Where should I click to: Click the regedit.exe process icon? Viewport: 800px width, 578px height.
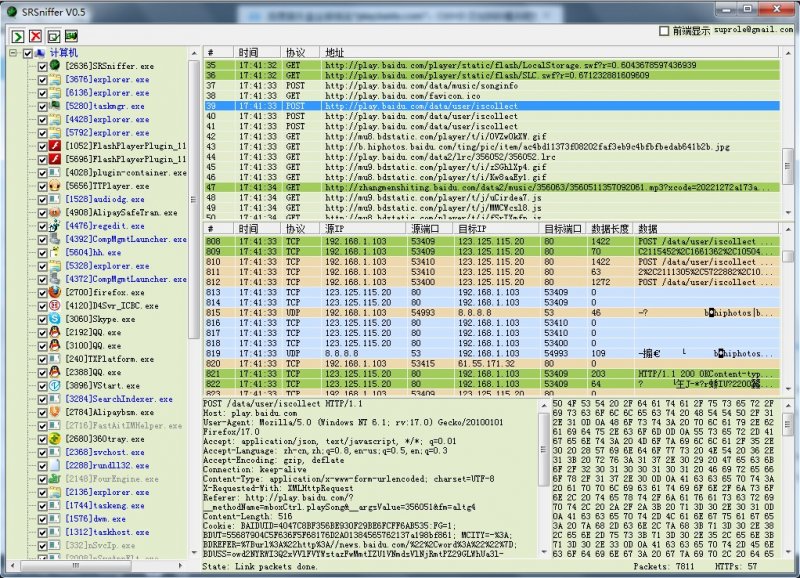(55, 225)
